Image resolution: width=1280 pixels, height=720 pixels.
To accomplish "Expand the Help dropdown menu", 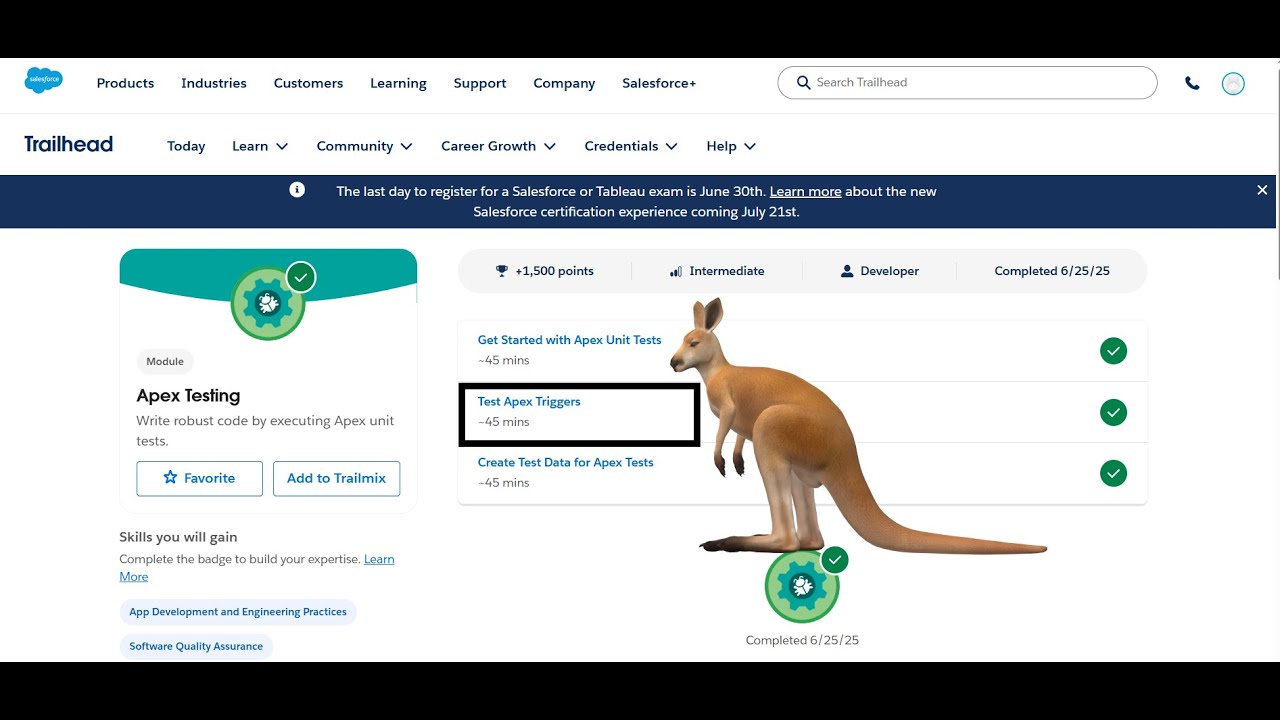I will pos(731,146).
